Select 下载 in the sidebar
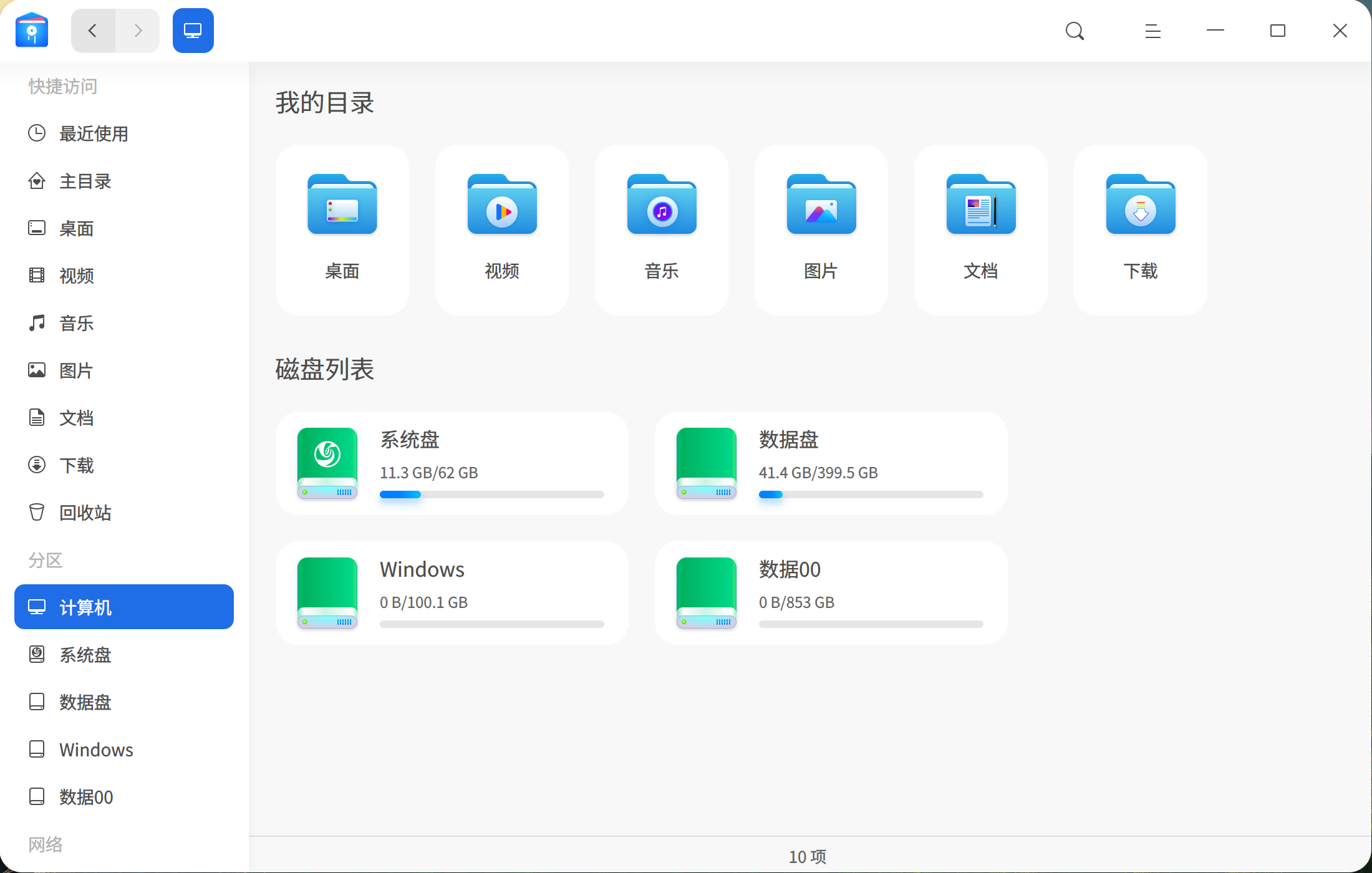Viewport: 1372px width, 873px height. (x=124, y=465)
